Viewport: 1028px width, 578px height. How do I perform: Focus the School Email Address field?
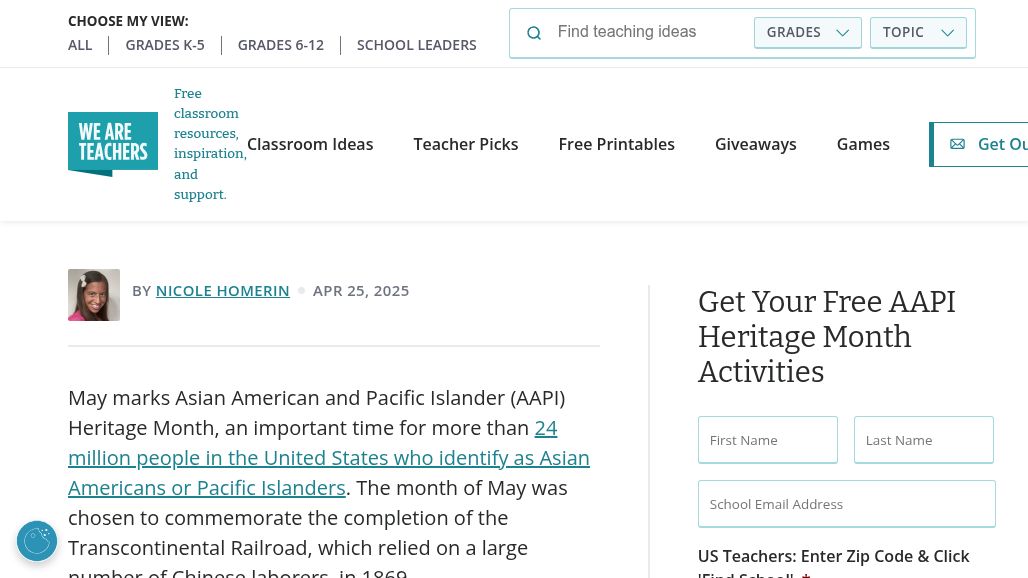[x=846, y=504]
